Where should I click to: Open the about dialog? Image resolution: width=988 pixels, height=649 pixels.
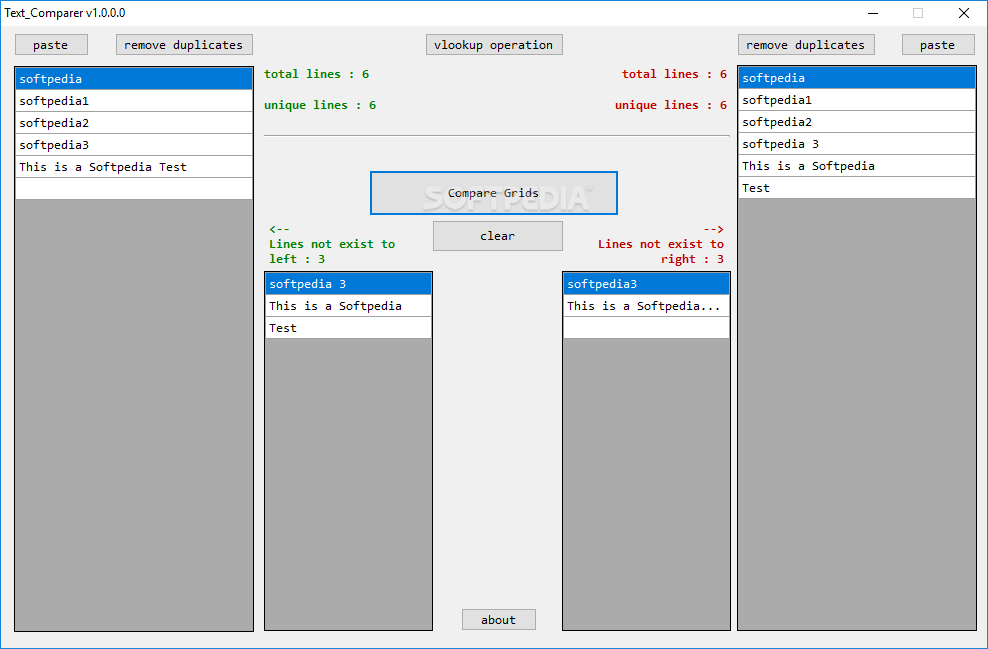click(x=498, y=620)
